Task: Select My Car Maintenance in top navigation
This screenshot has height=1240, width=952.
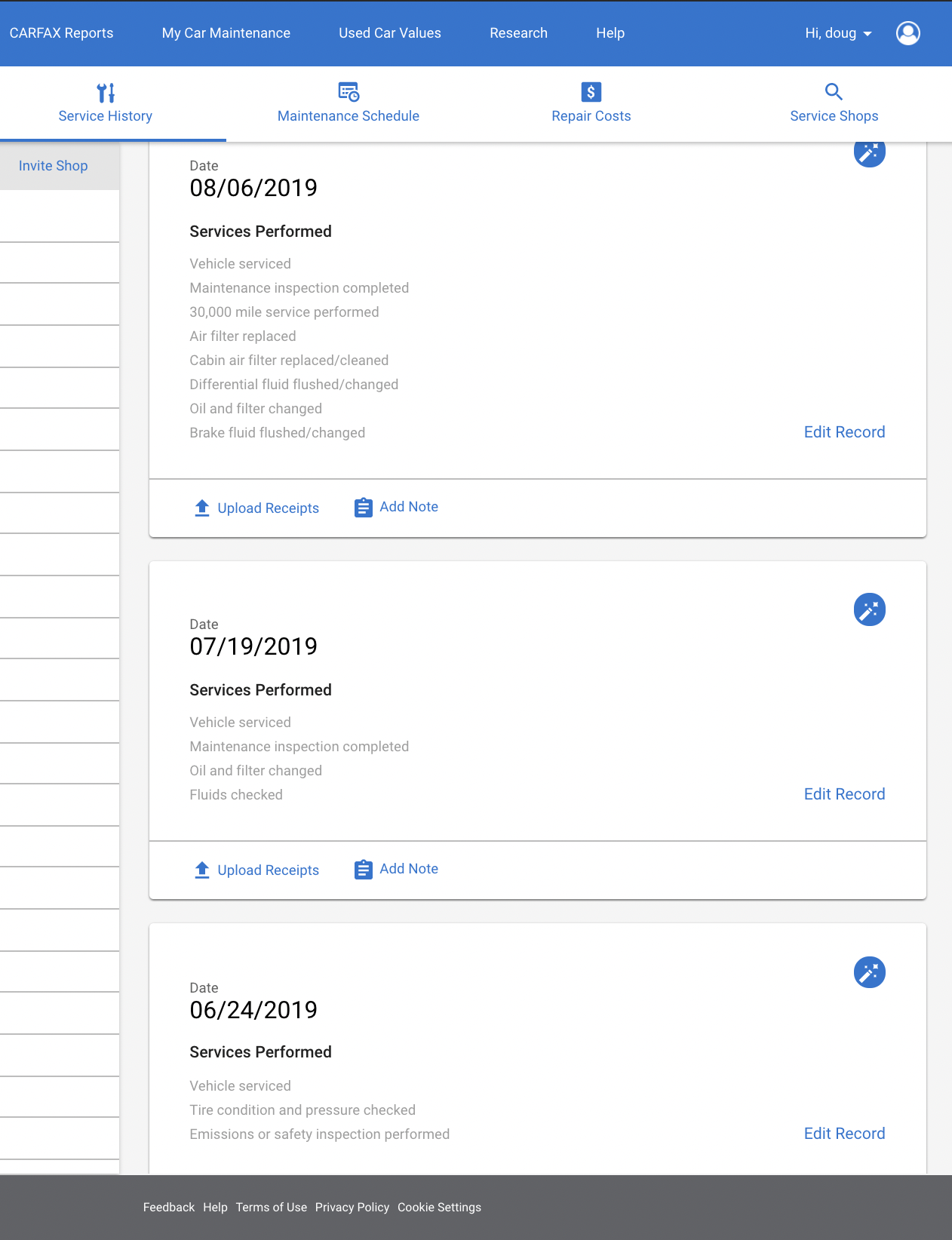Action: click(226, 33)
